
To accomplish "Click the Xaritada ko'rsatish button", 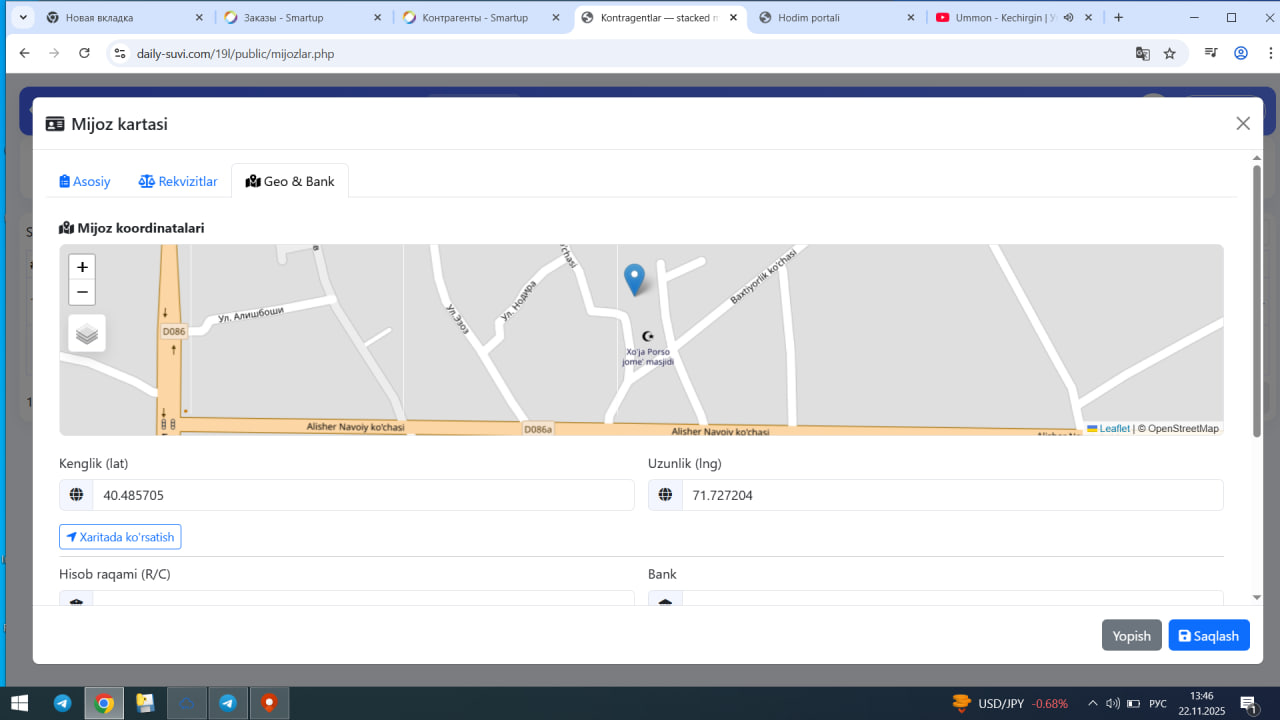I will (120, 537).
